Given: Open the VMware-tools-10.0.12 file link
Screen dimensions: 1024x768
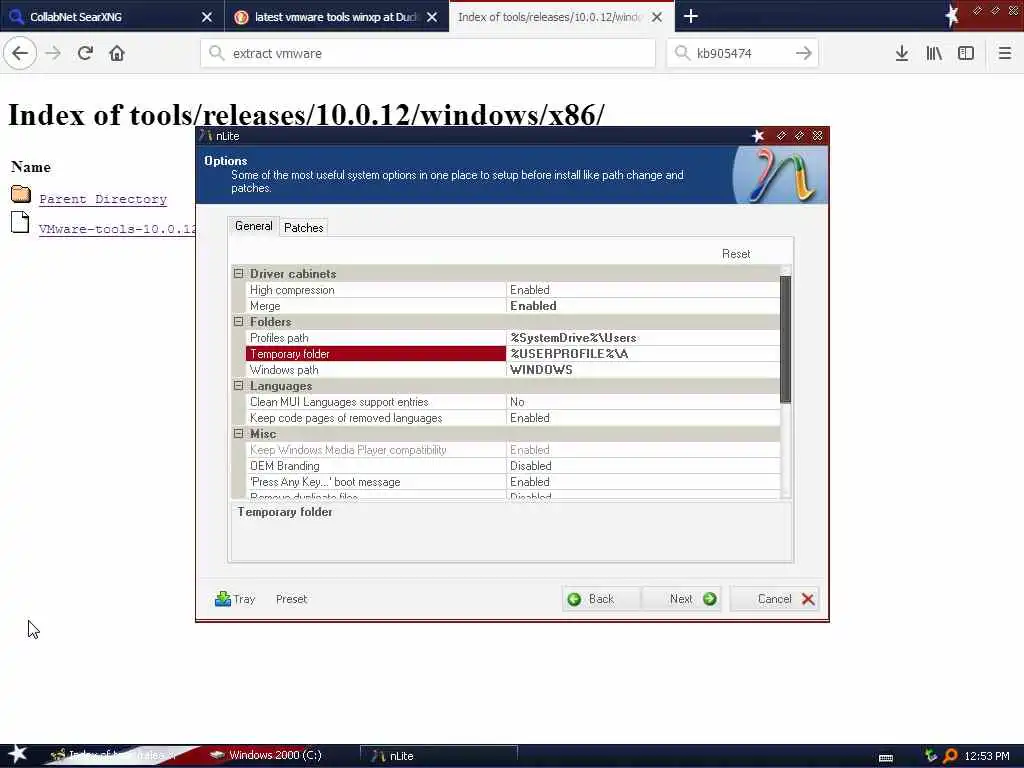Looking at the screenshot, I should coord(118,229).
